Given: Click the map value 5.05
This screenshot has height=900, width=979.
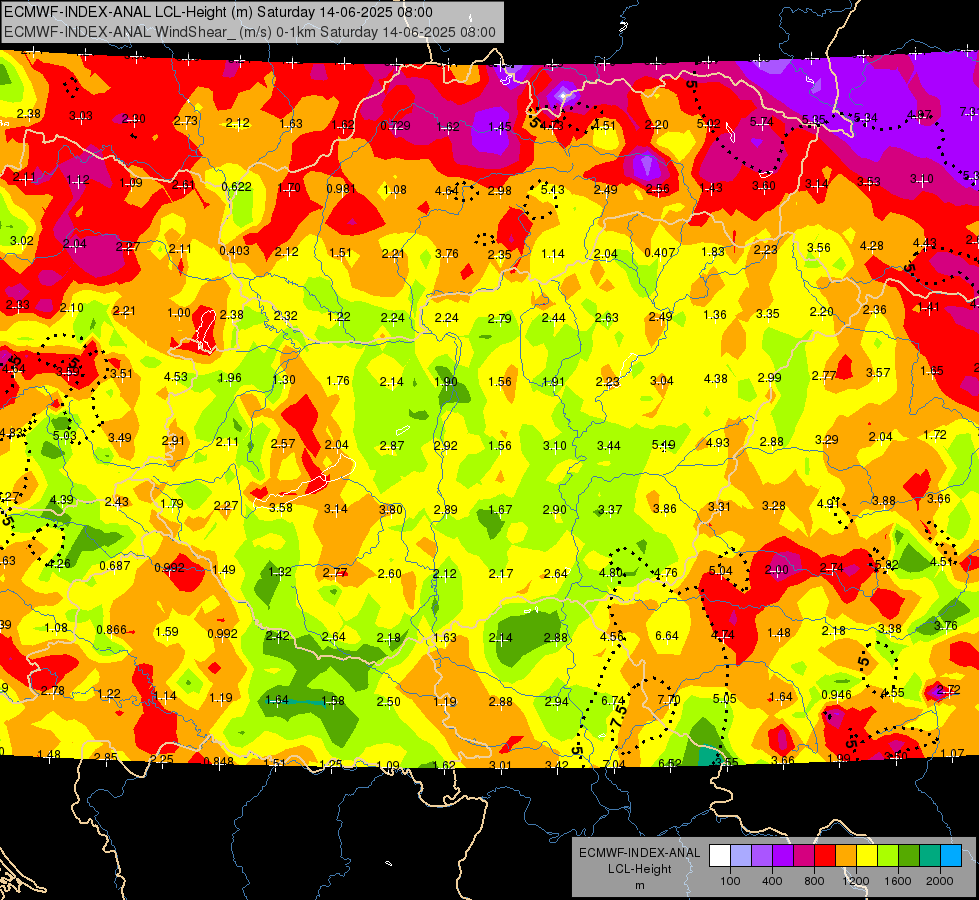Looking at the screenshot, I should click(x=724, y=698).
